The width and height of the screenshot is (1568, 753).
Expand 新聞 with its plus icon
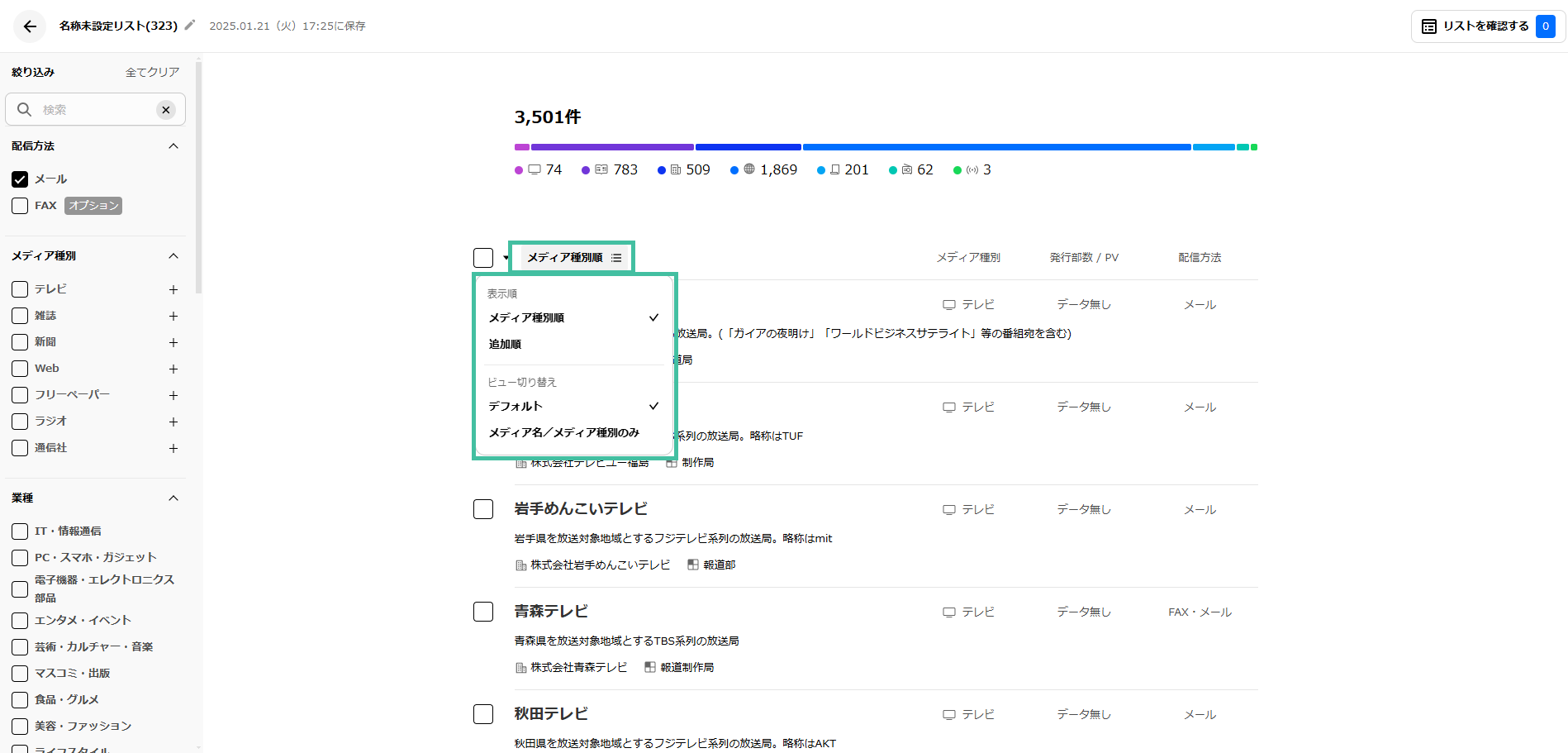(173, 342)
